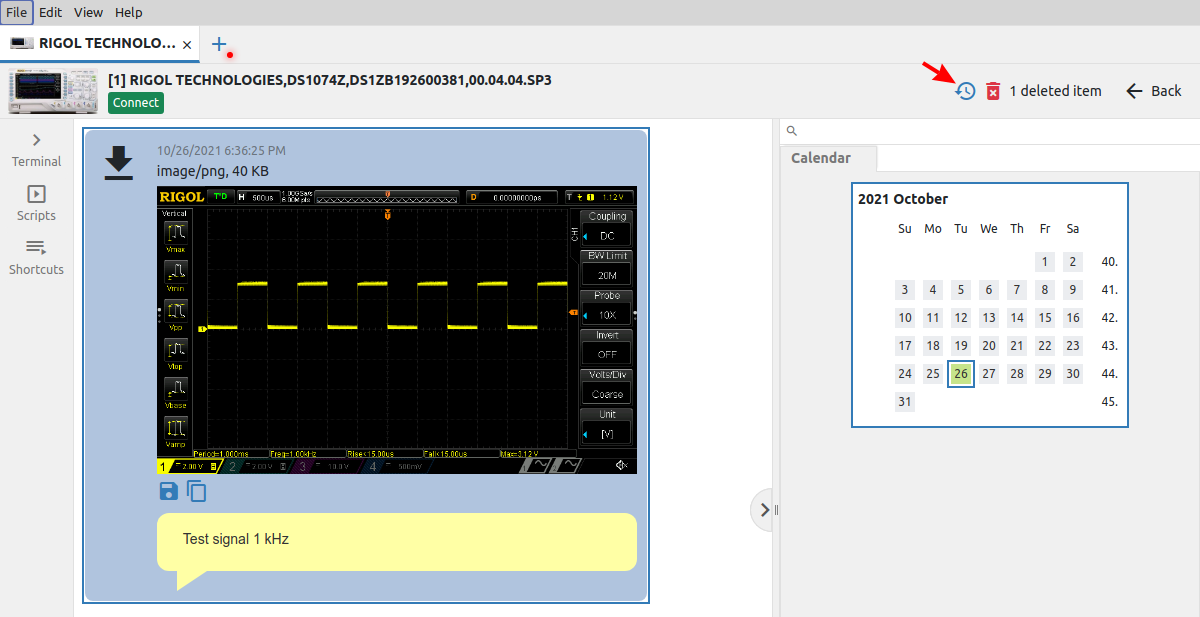Open the View menu
The image size is (1200, 617).
pos(88,13)
